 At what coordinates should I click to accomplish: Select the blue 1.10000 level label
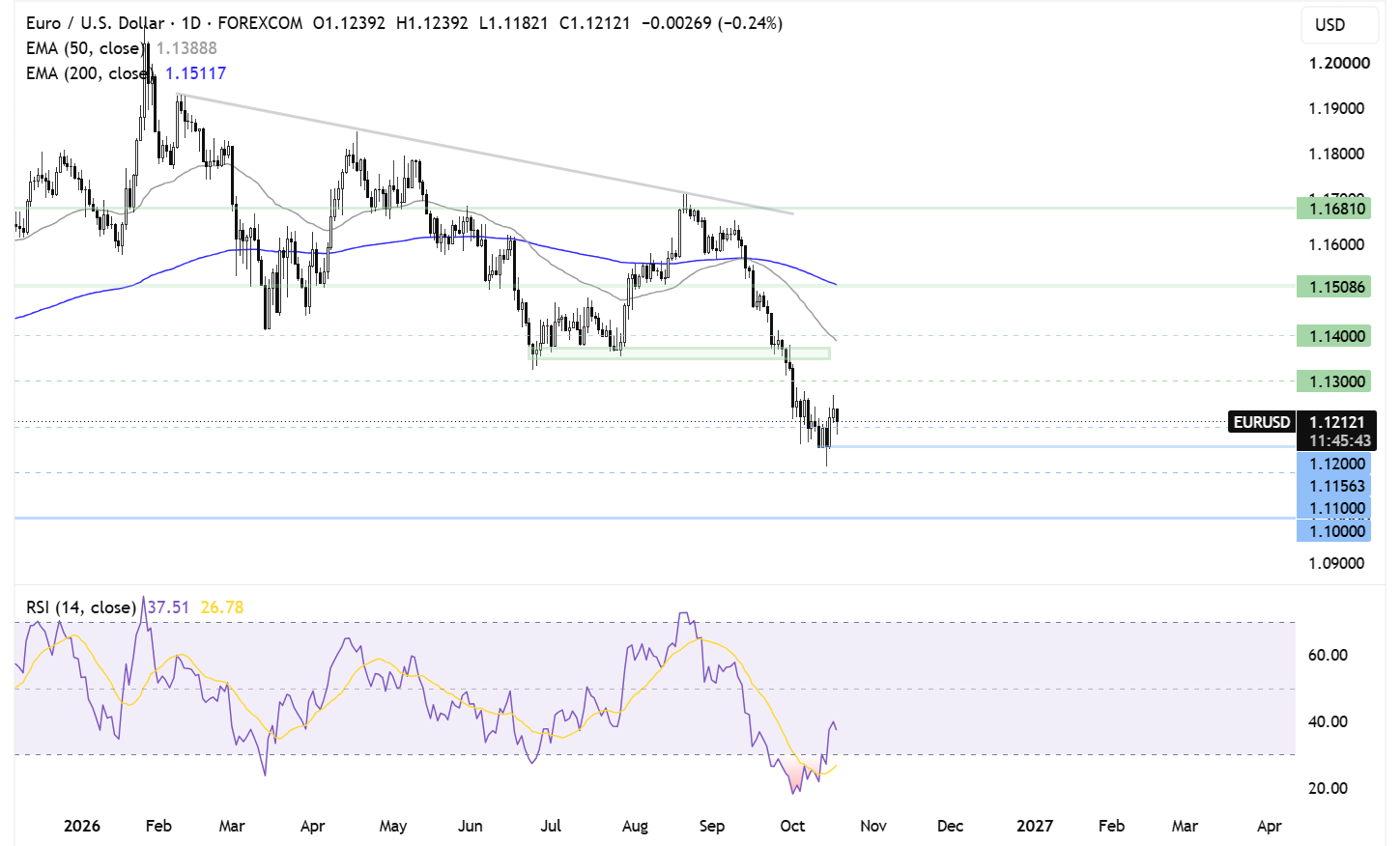point(1334,531)
